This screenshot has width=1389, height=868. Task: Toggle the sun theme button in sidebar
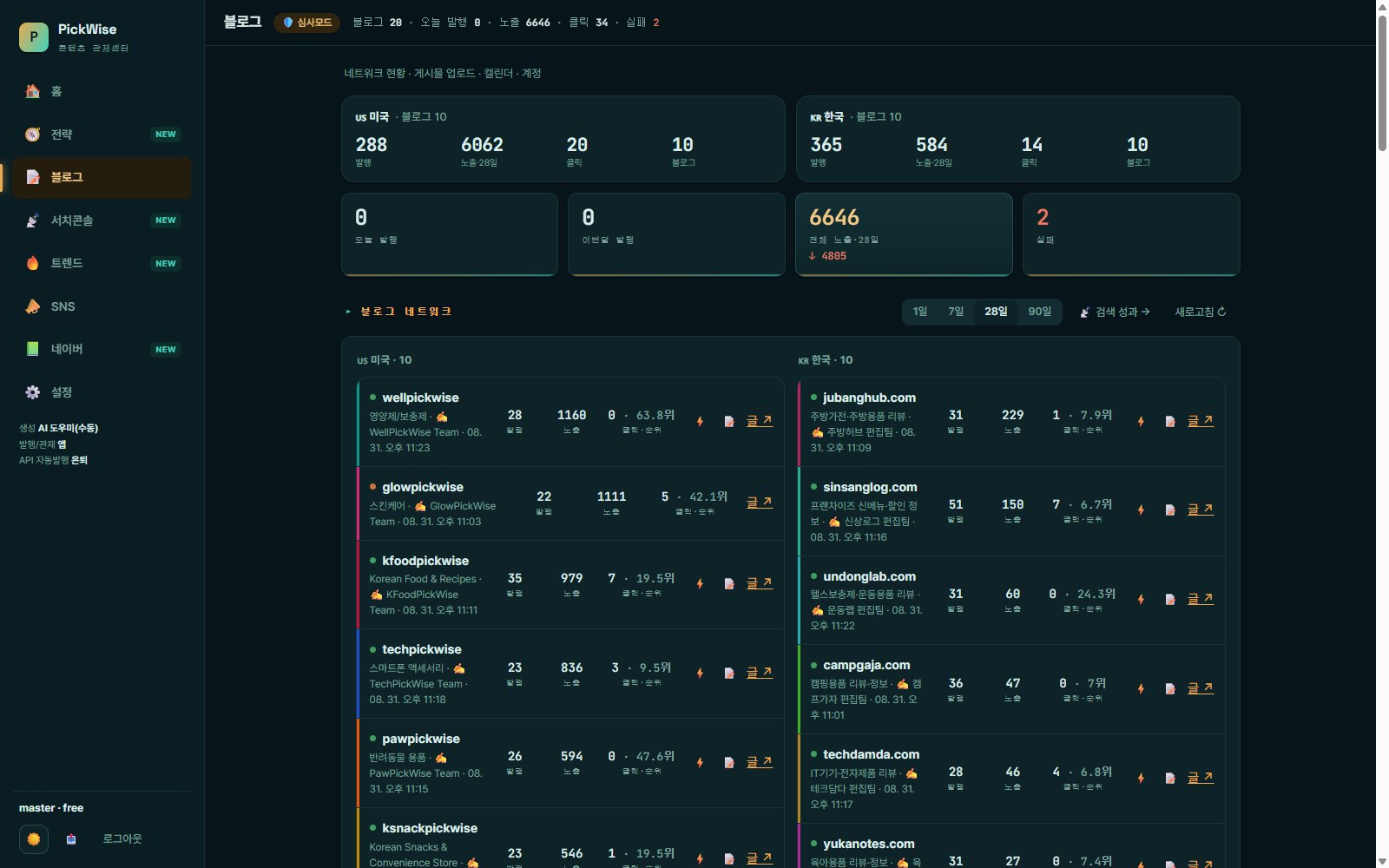click(34, 839)
